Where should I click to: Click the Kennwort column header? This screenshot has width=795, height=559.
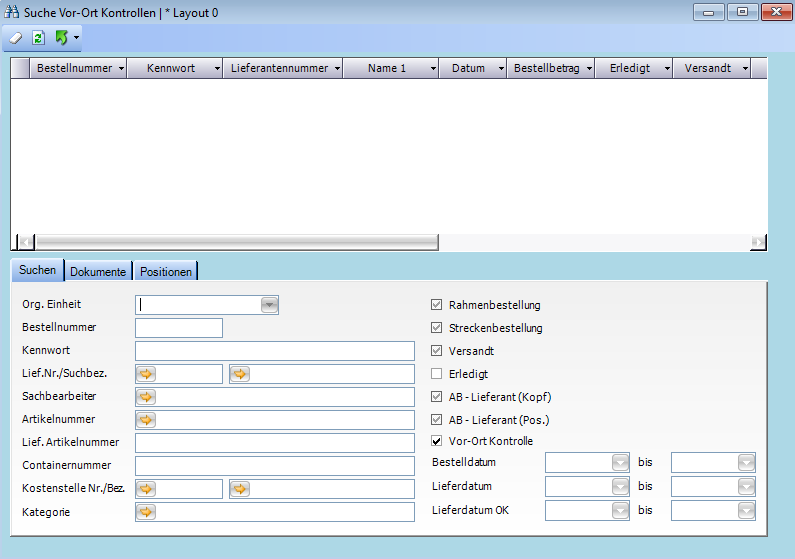click(170, 69)
